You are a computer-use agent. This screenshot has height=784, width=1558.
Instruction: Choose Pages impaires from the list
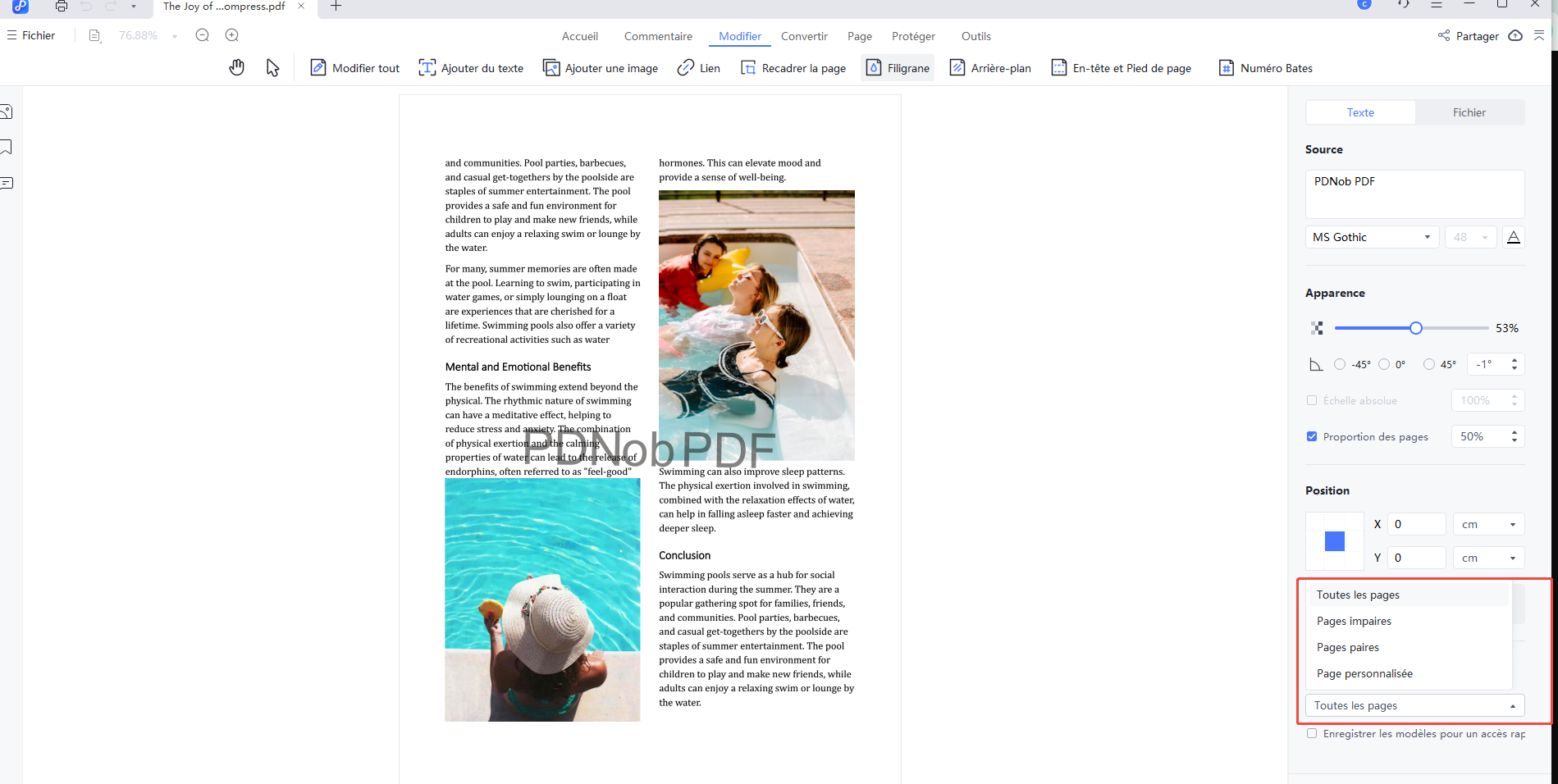click(x=1354, y=621)
